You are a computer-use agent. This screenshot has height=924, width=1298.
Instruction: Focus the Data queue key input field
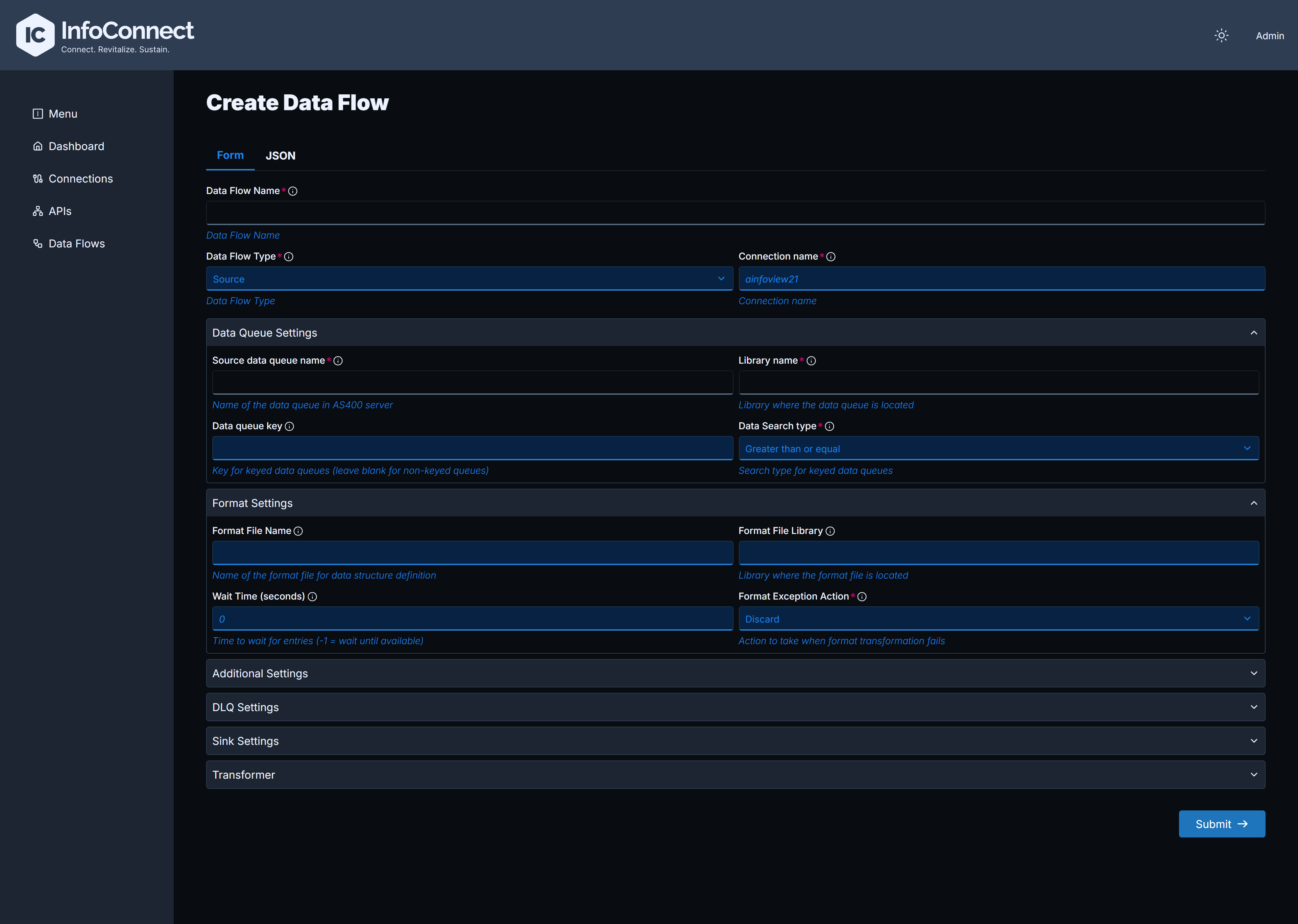(472, 448)
